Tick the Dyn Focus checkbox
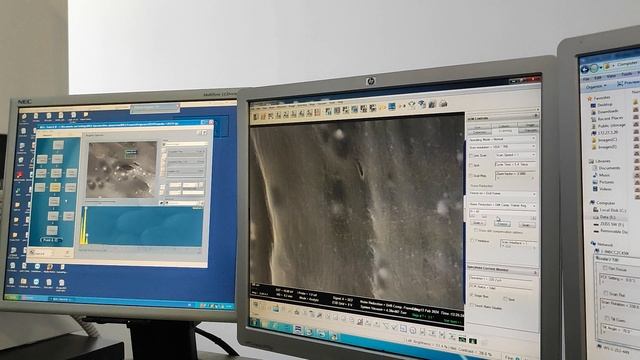Image resolution: width=640 pixels, height=360 pixels. 606,269
